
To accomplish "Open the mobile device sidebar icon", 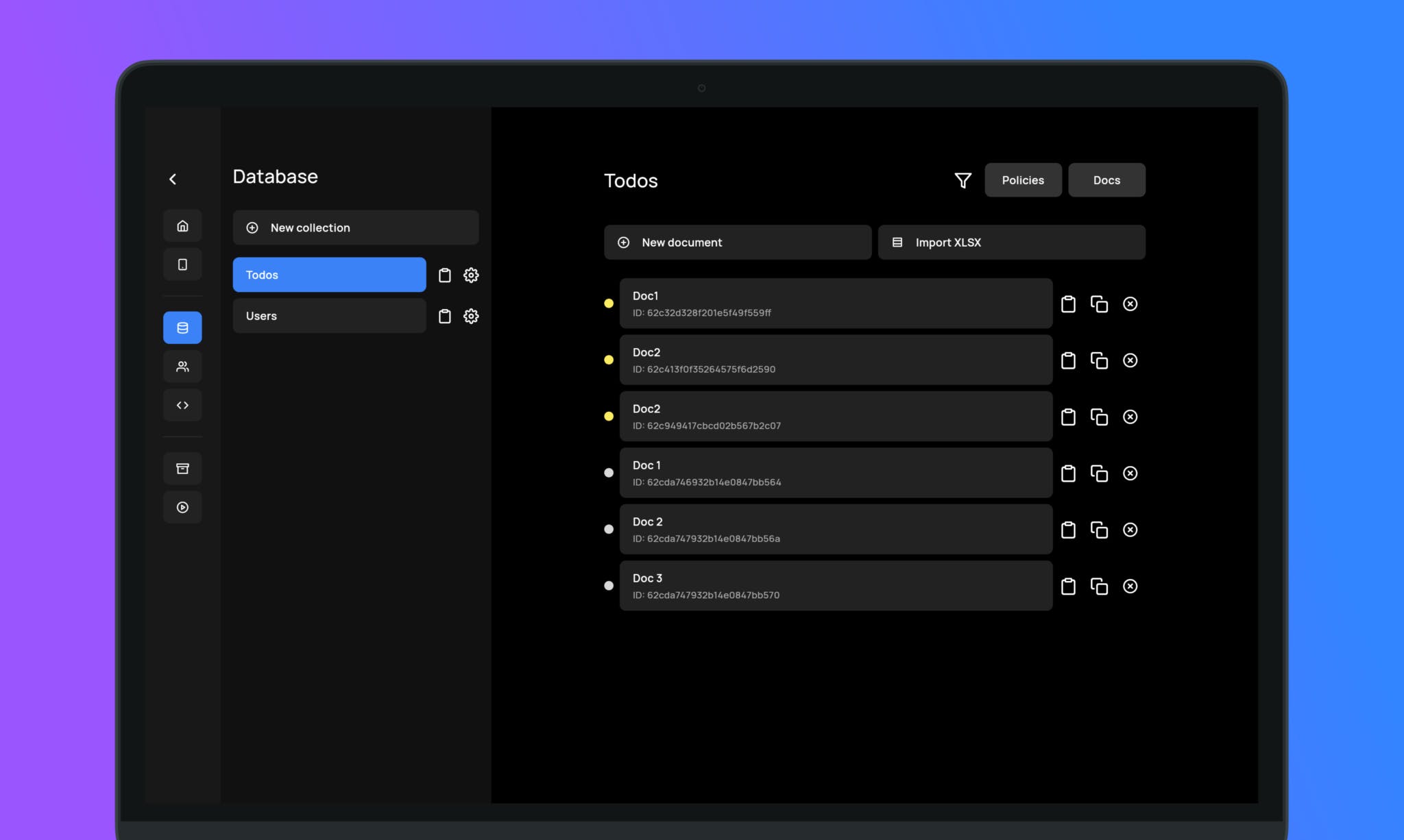I will [182, 264].
